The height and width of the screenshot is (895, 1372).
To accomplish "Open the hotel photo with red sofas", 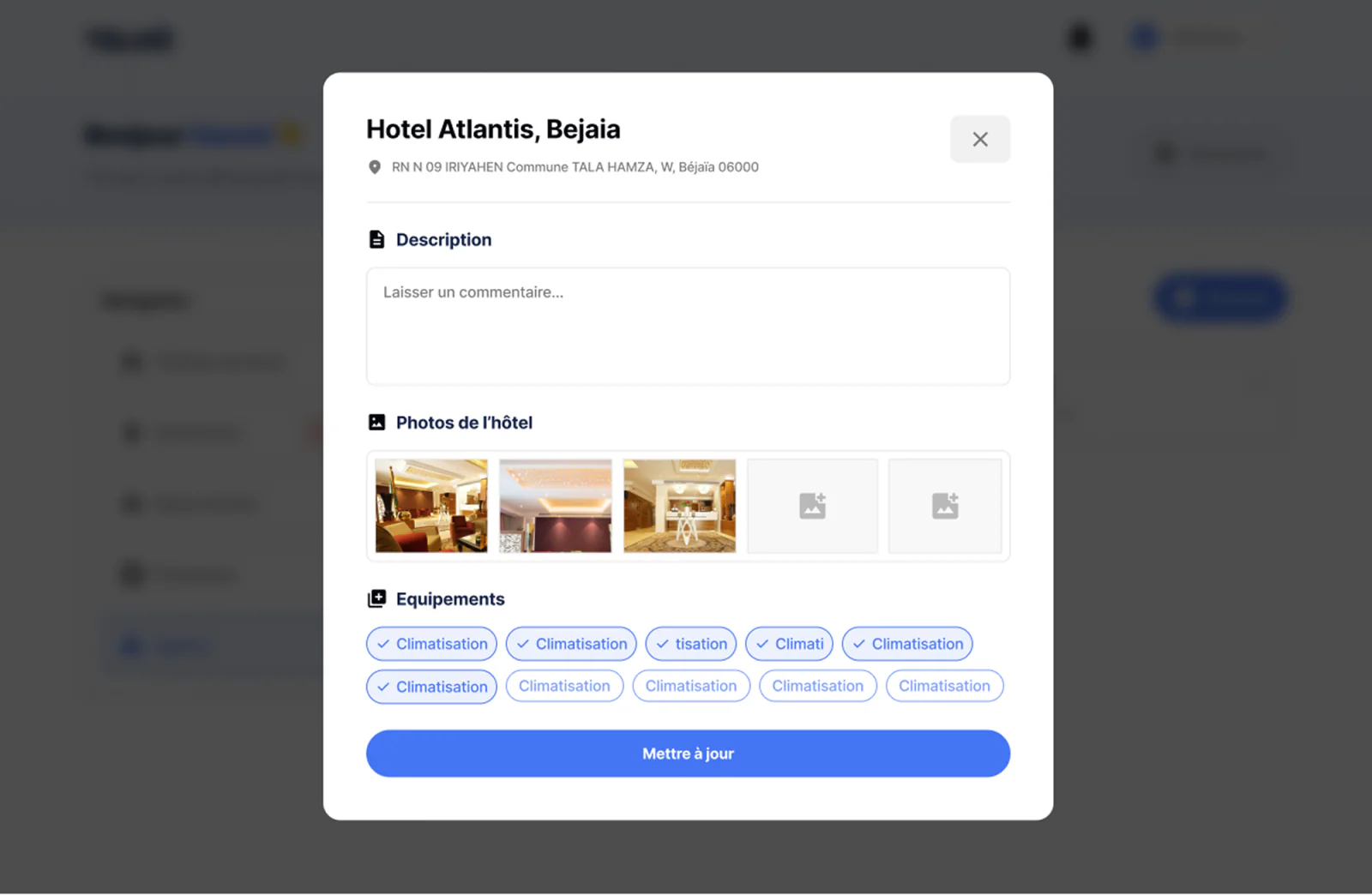I will click(x=431, y=506).
